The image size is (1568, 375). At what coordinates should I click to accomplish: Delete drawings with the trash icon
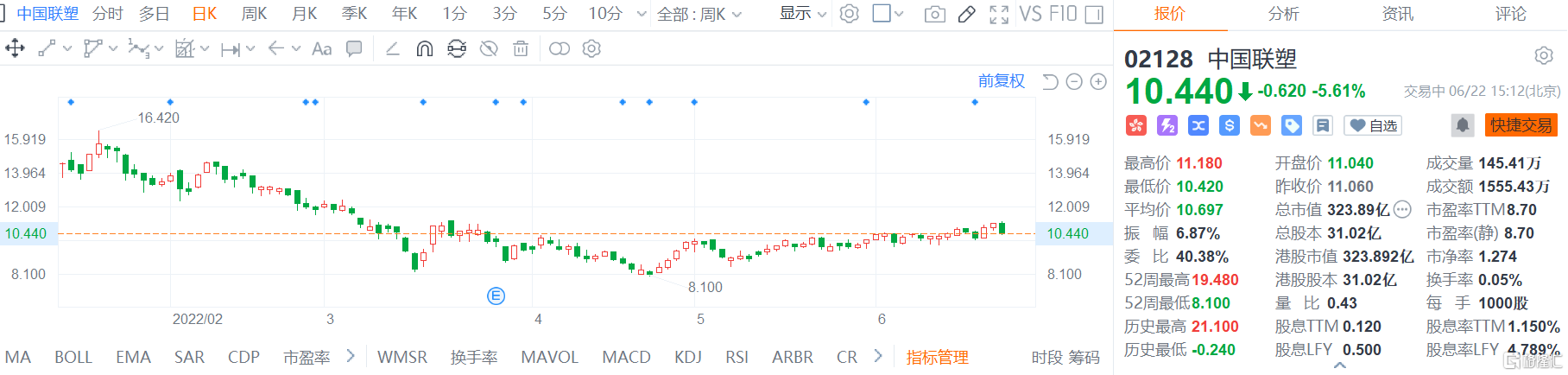click(x=521, y=49)
